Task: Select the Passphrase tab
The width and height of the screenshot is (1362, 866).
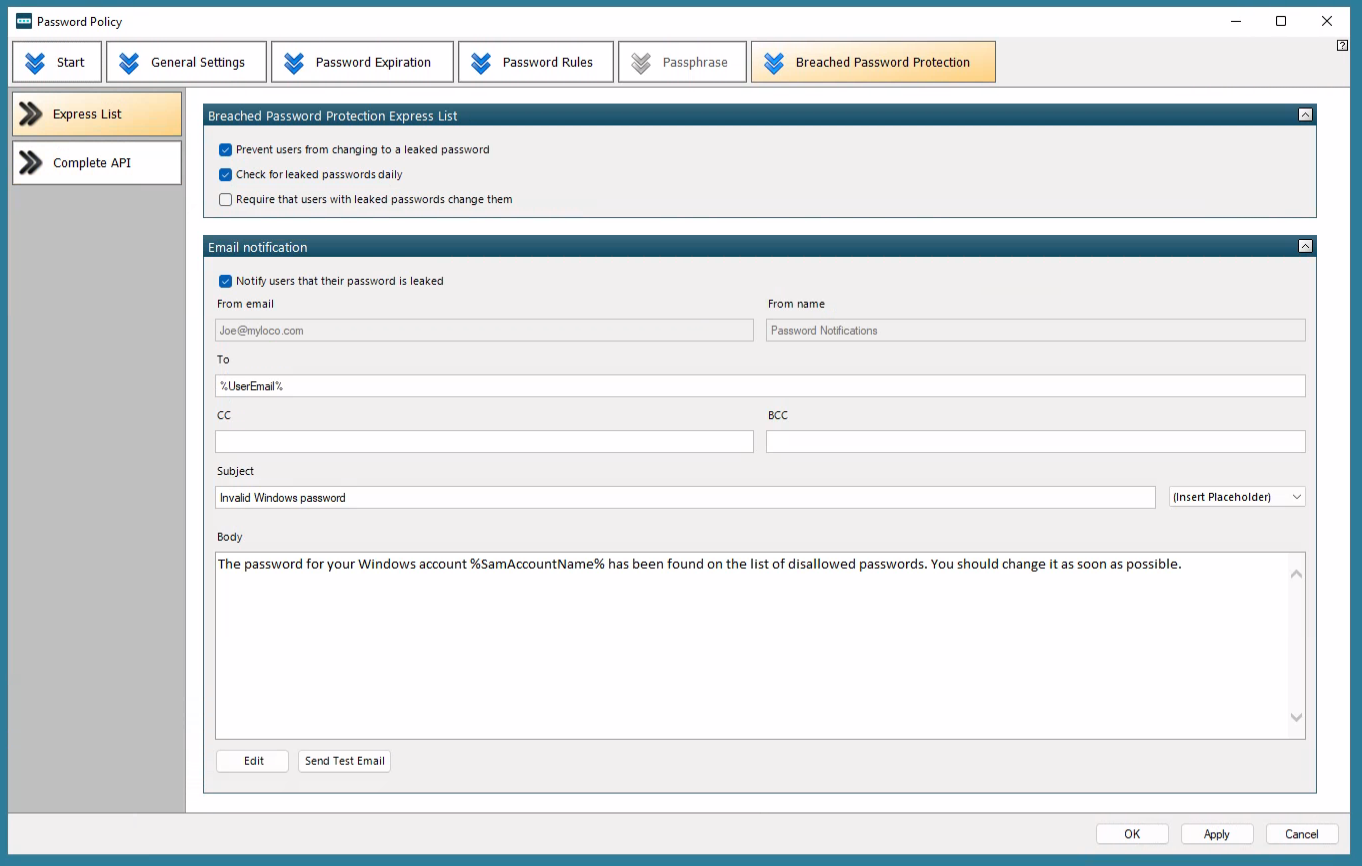Action: (x=682, y=62)
